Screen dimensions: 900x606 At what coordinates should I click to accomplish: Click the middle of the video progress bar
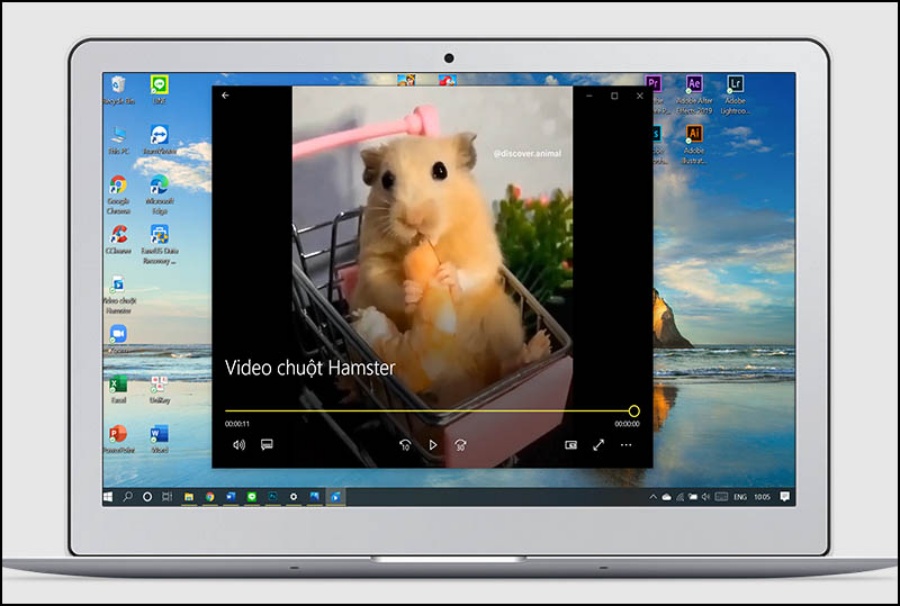click(429, 411)
